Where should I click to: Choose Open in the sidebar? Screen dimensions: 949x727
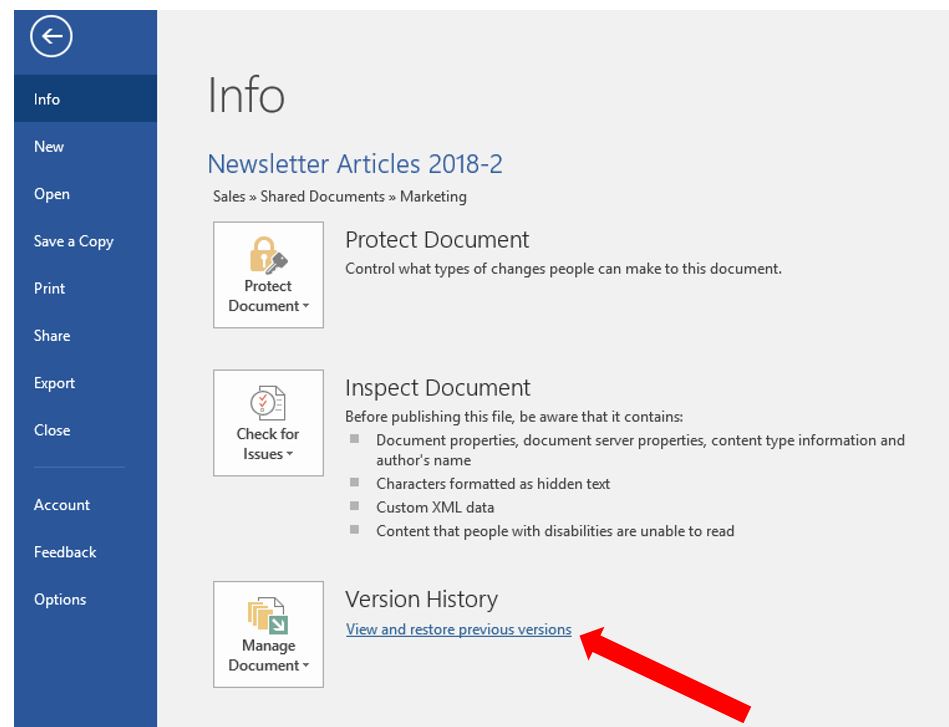[x=85, y=194]
